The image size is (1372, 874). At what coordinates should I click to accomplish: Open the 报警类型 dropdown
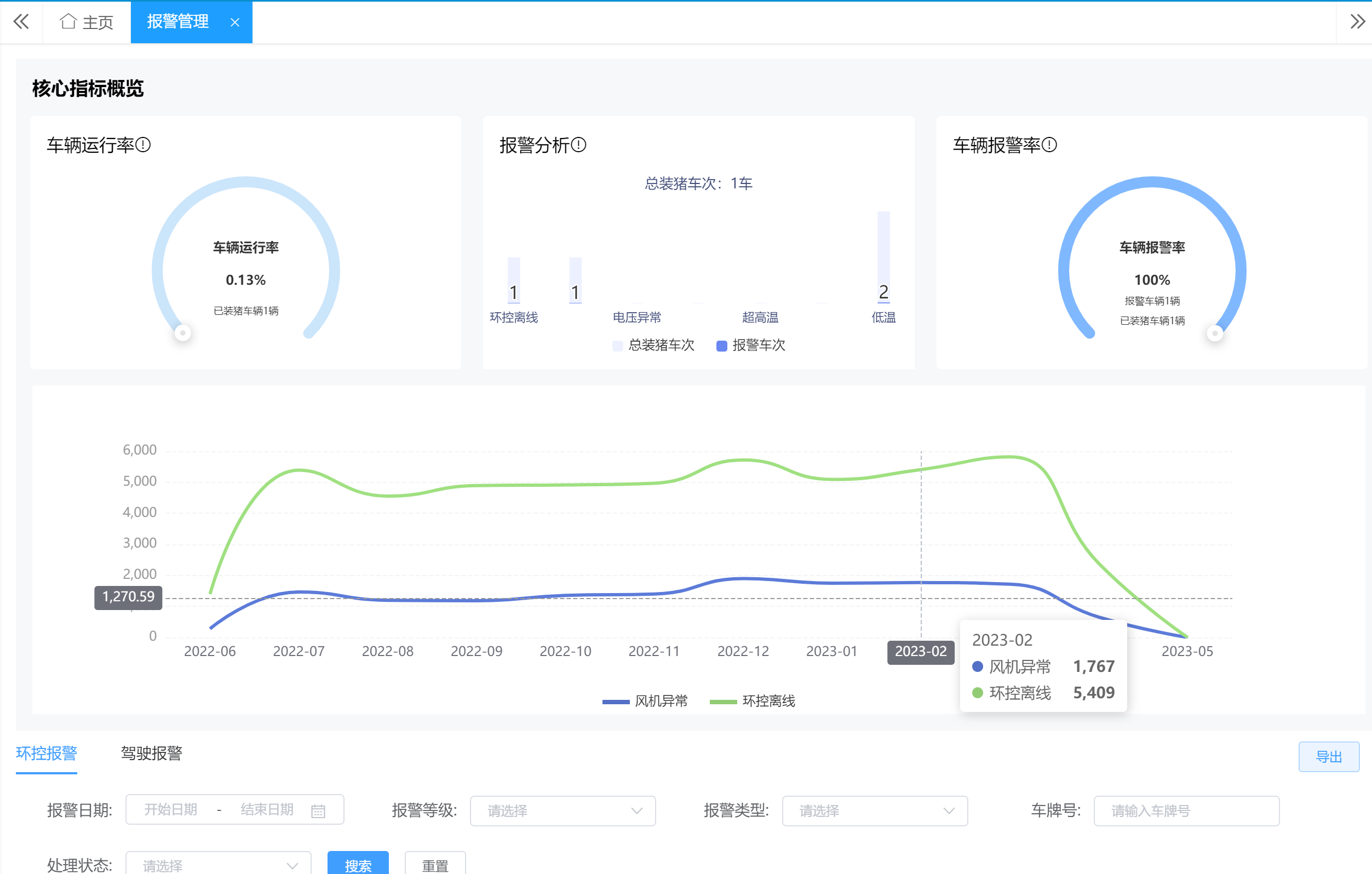[875, 811]
